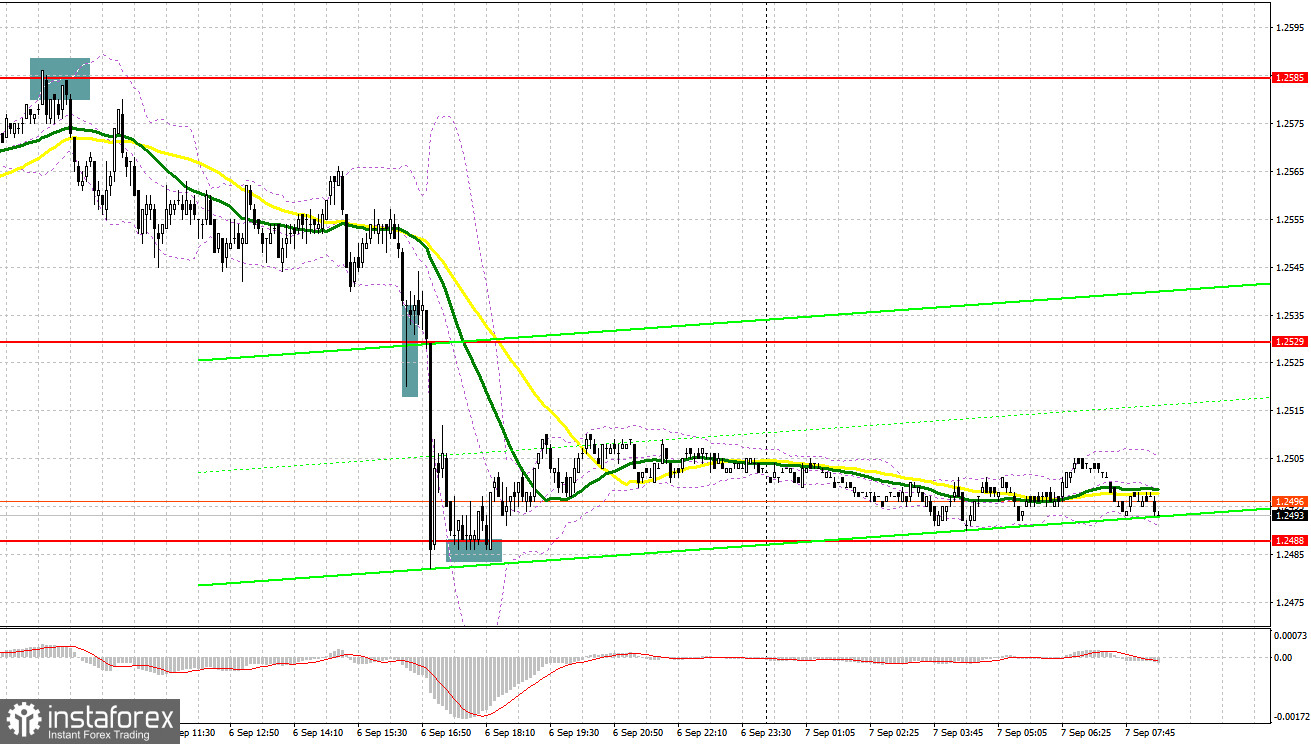This screenshot has width=1311, height=744.
Task: Select the 7 Sep 03:45 time label
Action: pos(957,732)
